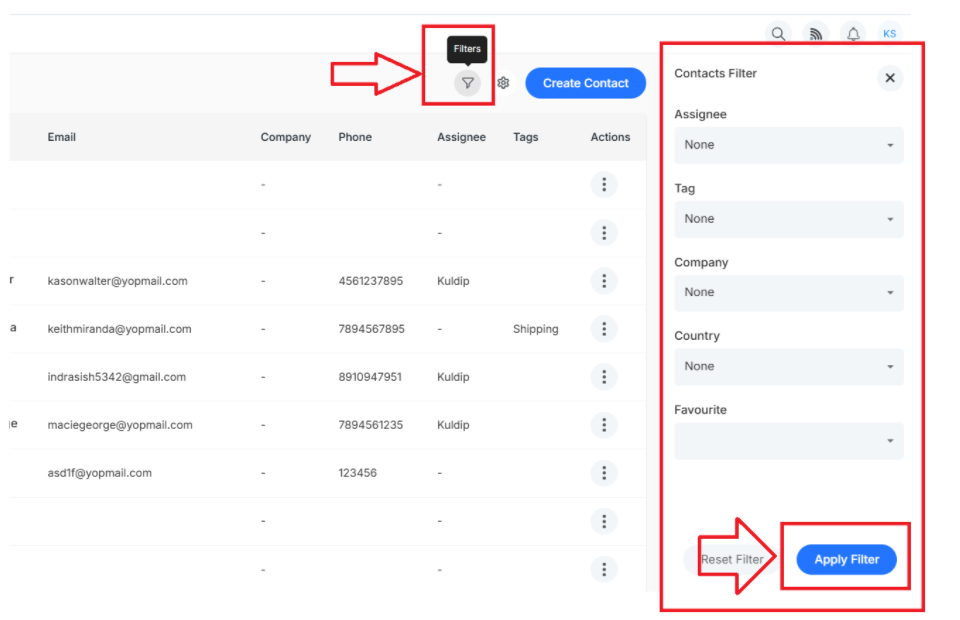Open actions menu for keithmiranda@yopmail.com

604,329
